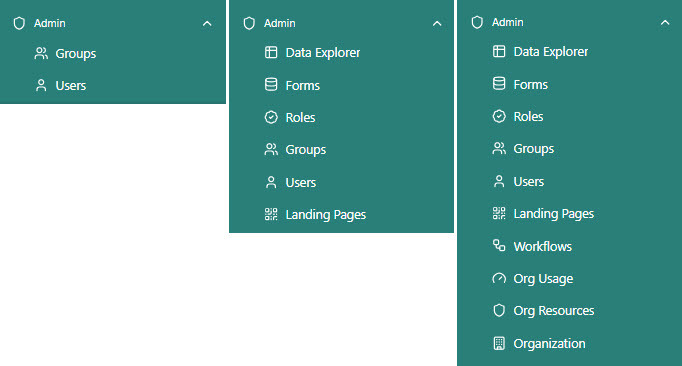
Task: Click the shield icon in the middle panel Admin header
Action: tap(249, 23)
